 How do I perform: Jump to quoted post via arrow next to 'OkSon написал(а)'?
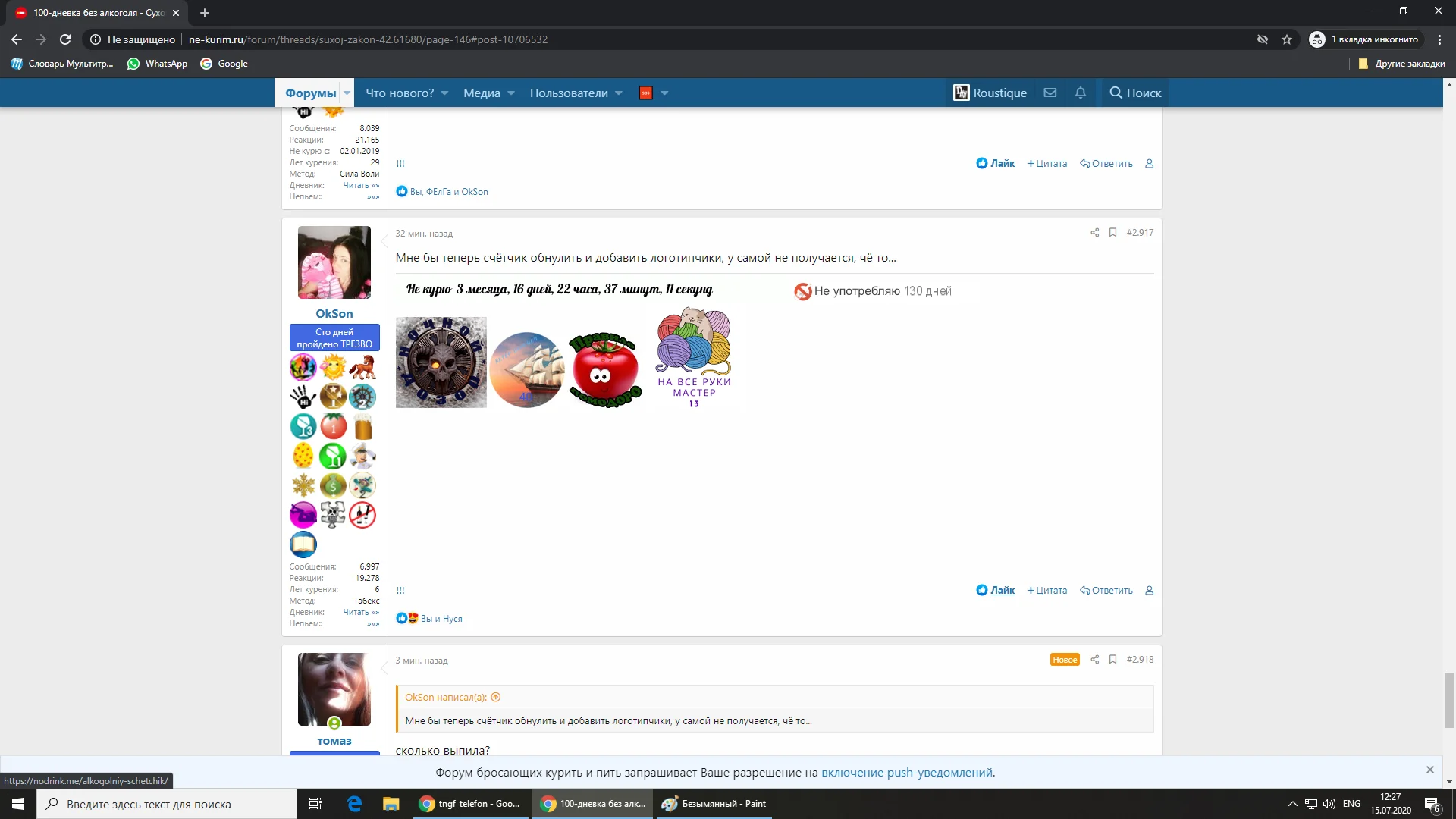coord(496,698)
